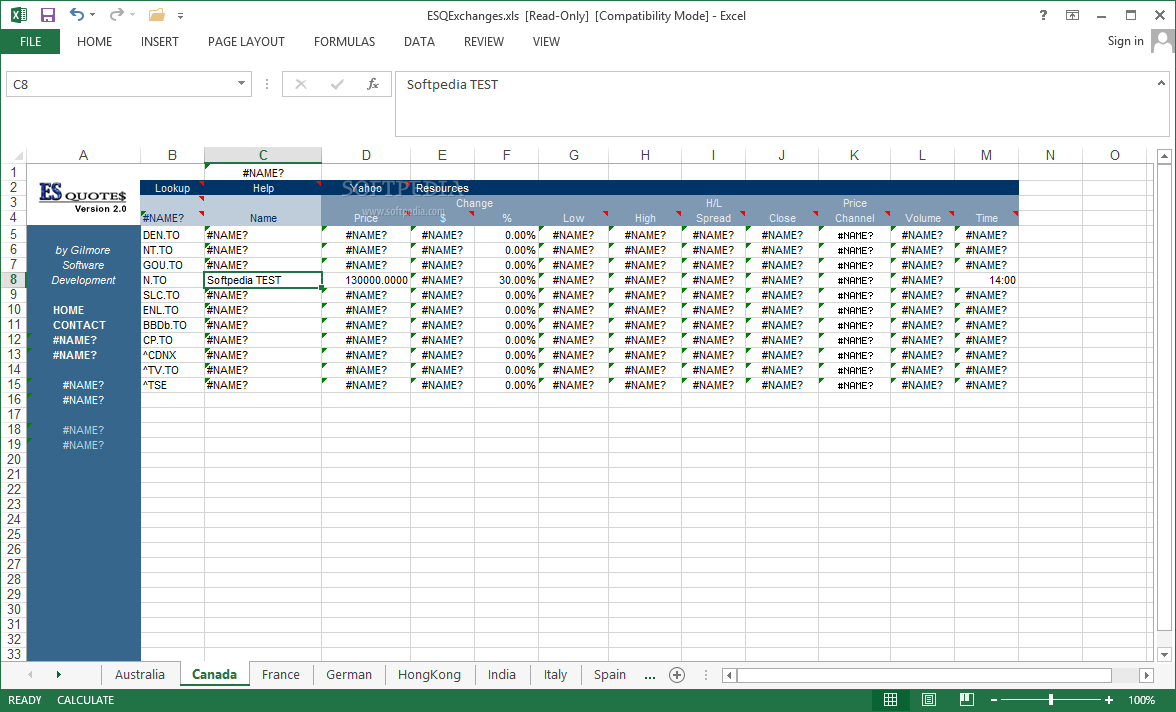Click the user account avatar icon
Image resolution: width=1176 pixels, height=712 pixels.
pyautogui.click(x=1162, y=41)
